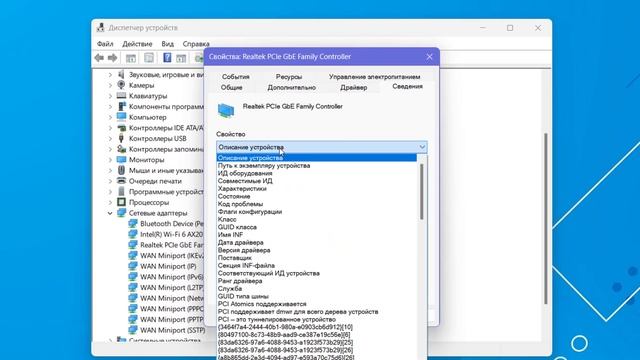Click the Компьютер category icon
Image resolution: width=640 pixels, height=360 pixels.
121,117
